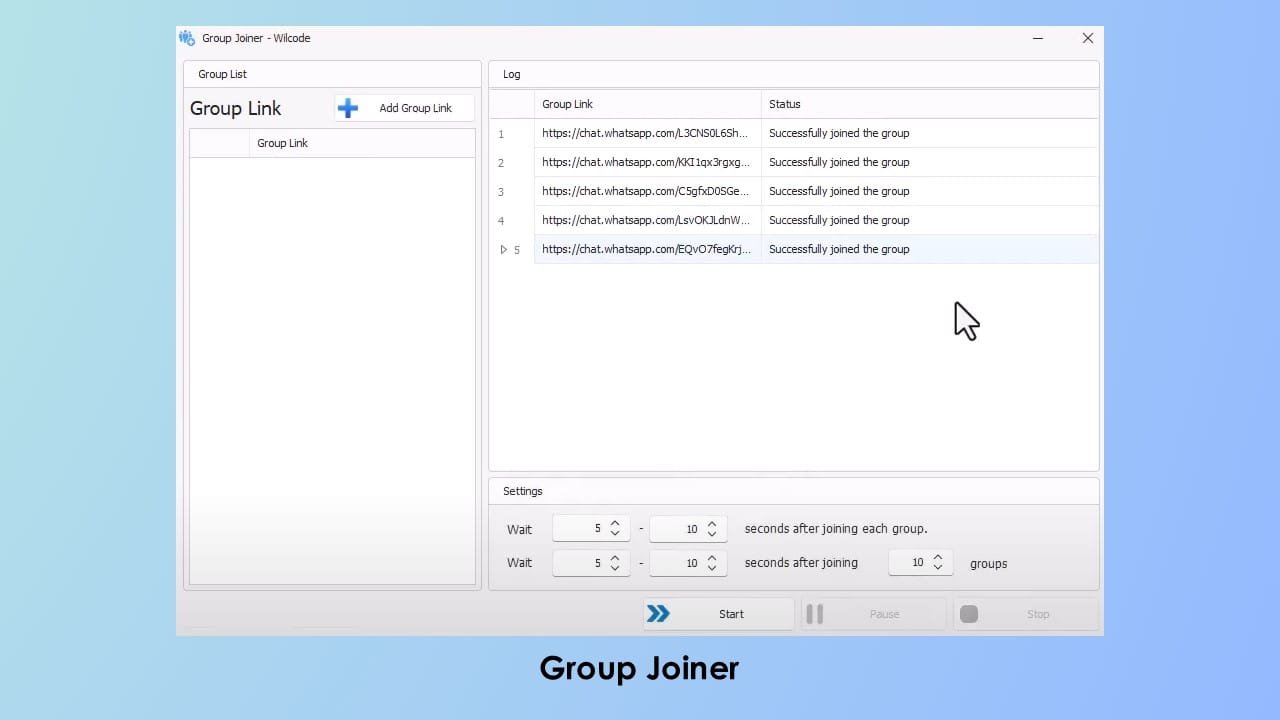Click the double-arrow Start icon
Viewport: 1280px width, 720px height.
(658, 614)
